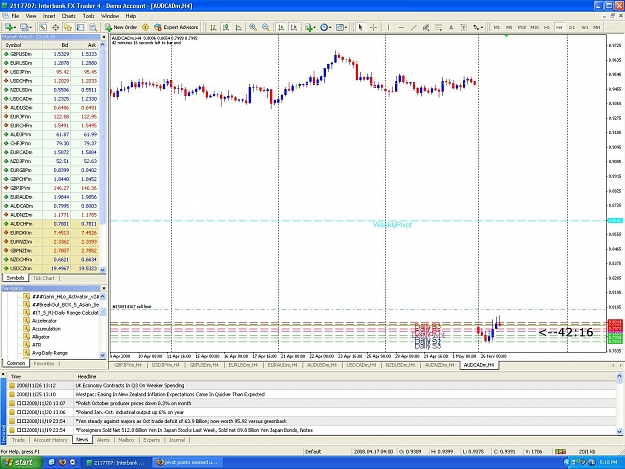The height and width of the screenshot is (469, 625).
Task: Click the New Chart toolbar icon
Action: (8, 27)
